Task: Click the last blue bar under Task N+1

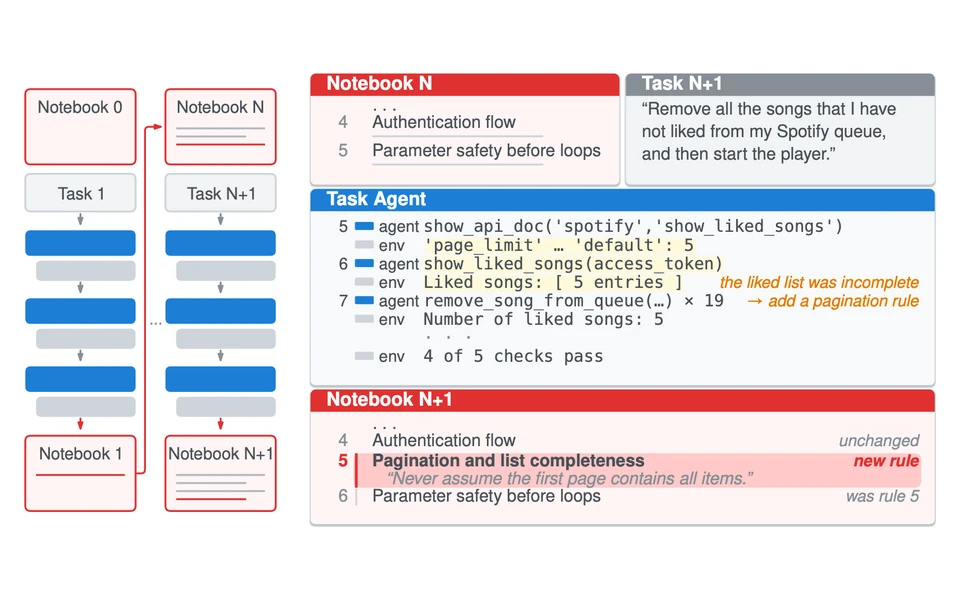Action: [x=220, y=379]
